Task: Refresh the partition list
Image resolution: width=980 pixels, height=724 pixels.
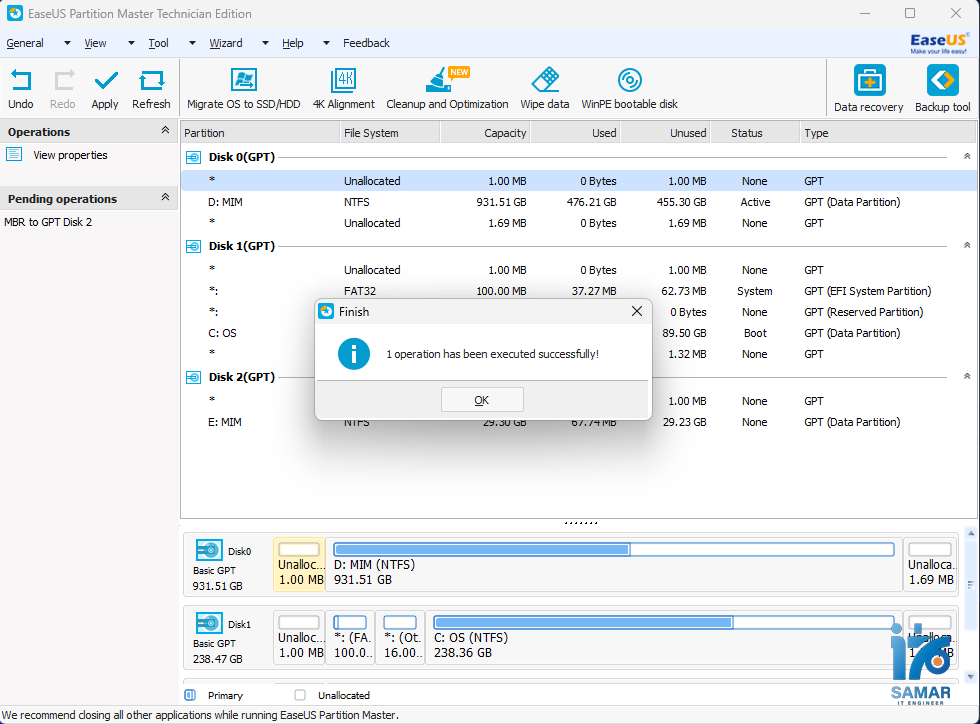Action: [x=151, y=88]
